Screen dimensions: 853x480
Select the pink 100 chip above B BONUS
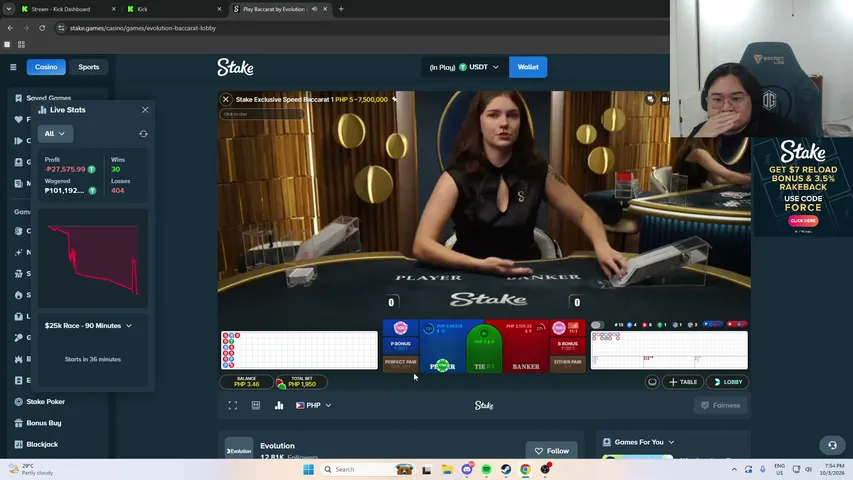559,328
